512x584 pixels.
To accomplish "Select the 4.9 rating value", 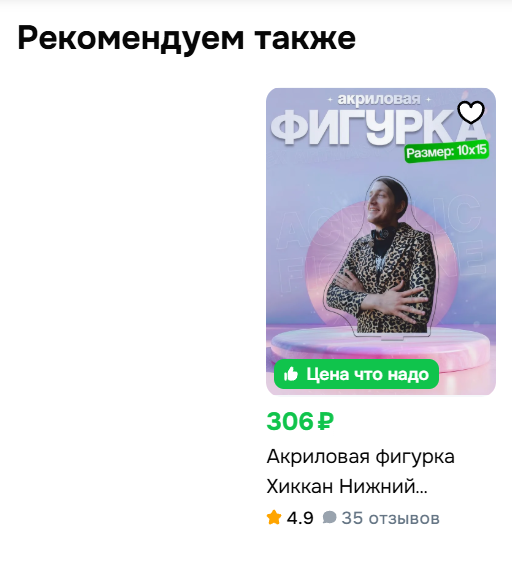I will [x=300, y=518].
